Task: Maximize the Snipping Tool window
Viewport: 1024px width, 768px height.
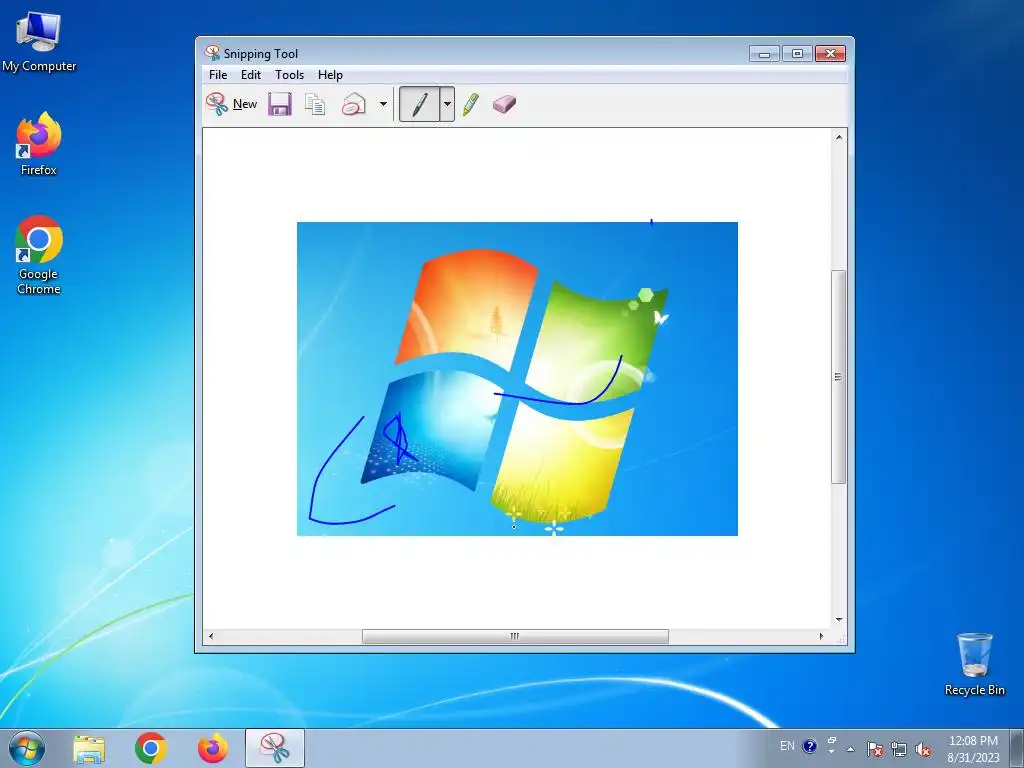Action: 797,54
